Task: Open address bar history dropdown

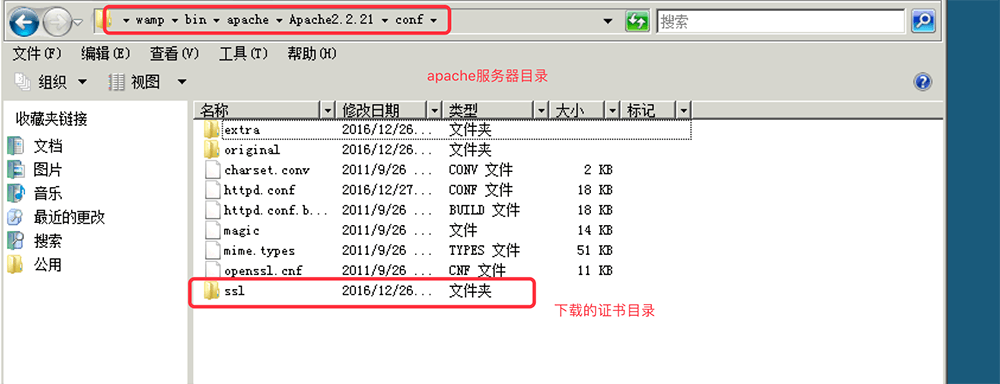Action: click(x=608, y=21)
